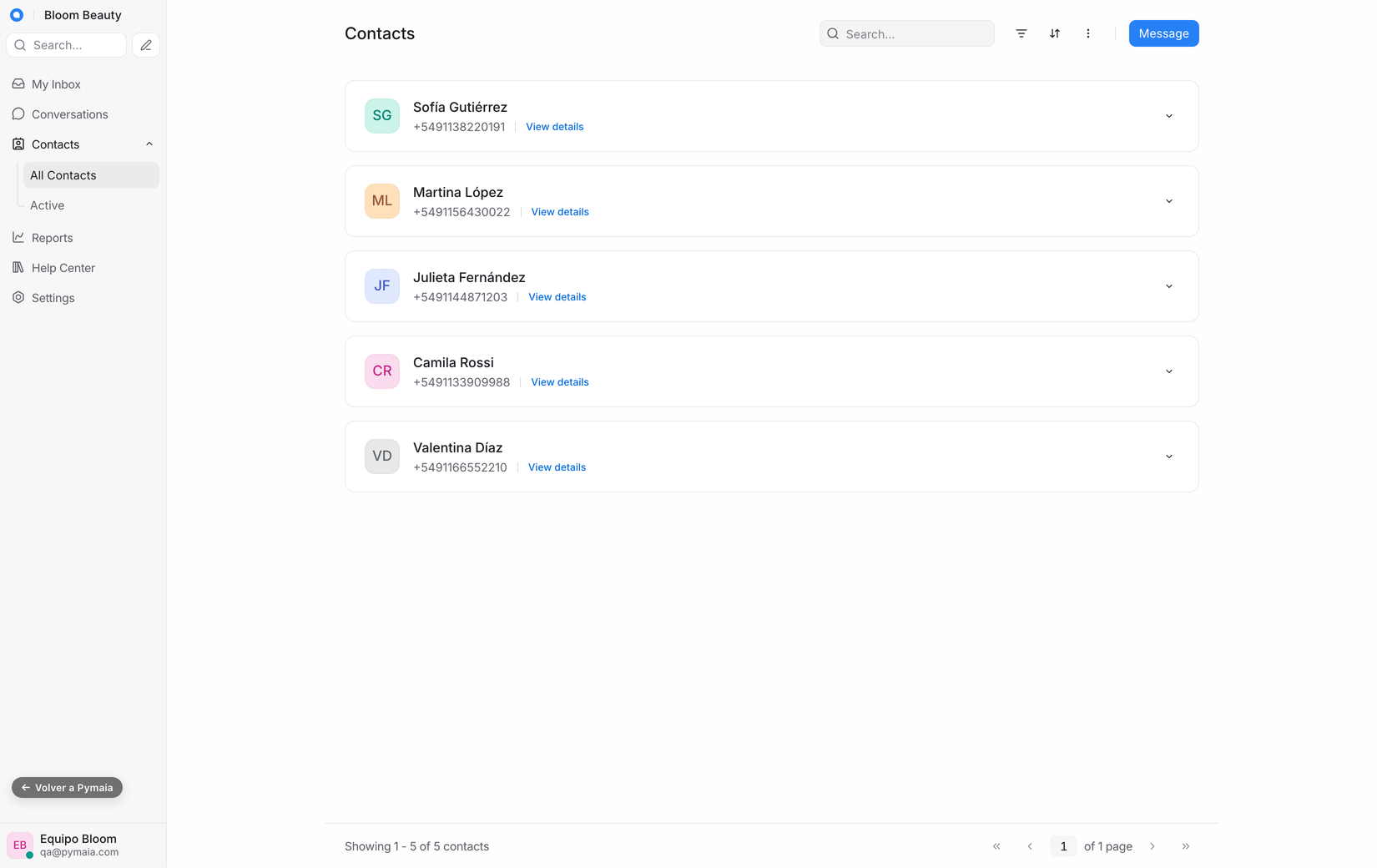This screenshot has height=868, width=1377.
Task: Open the more options three-dot menu
Action: [x=1088, y=33]
